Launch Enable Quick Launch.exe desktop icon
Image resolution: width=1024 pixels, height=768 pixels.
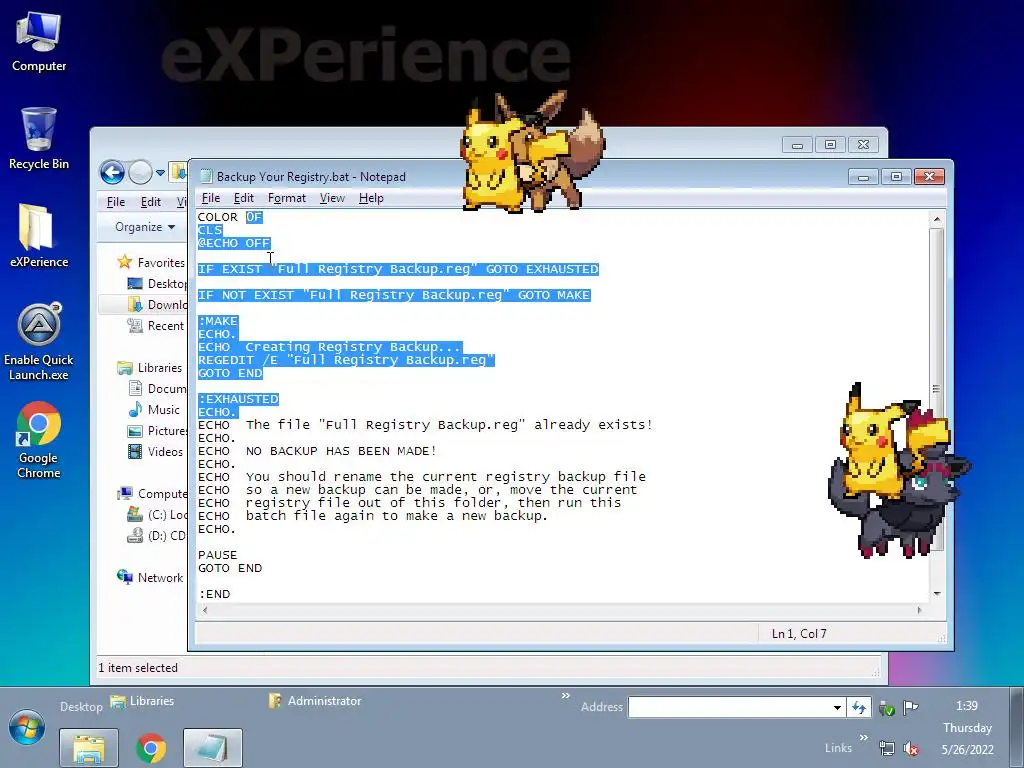(x=39, y=342)
